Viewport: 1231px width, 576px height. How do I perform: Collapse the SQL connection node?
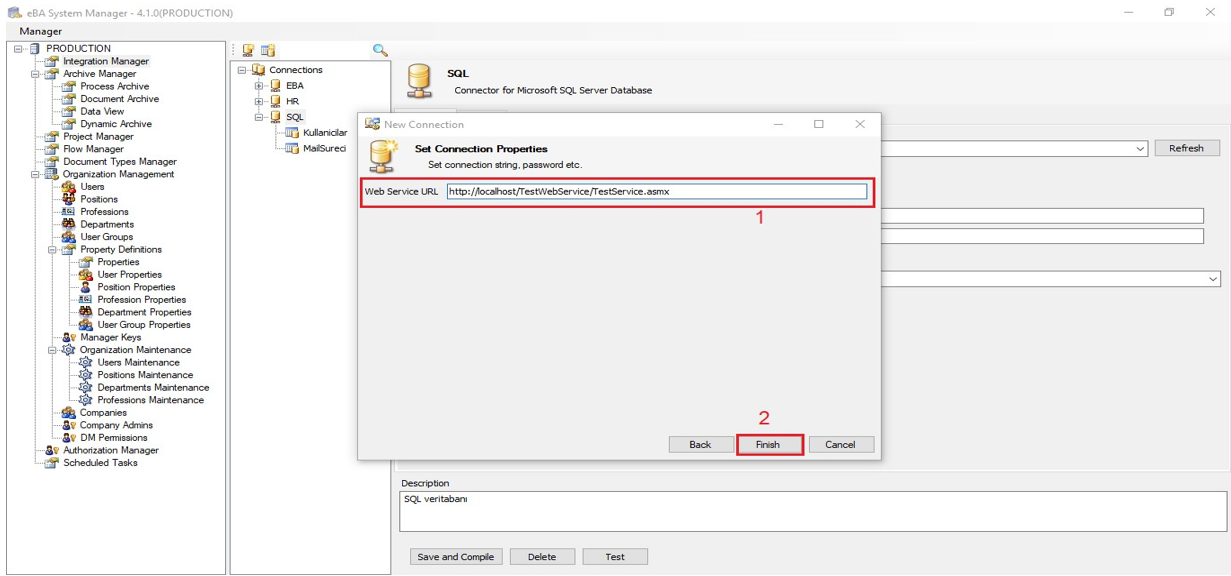[259, 117]
